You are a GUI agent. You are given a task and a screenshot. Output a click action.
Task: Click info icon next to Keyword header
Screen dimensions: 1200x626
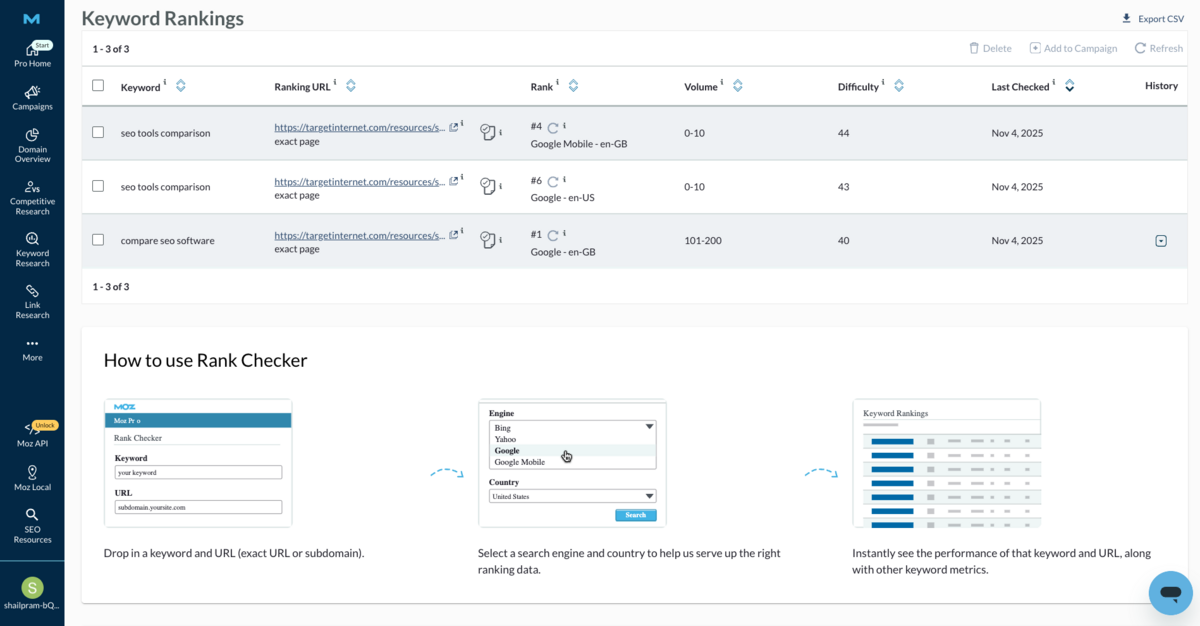point(165,83)
